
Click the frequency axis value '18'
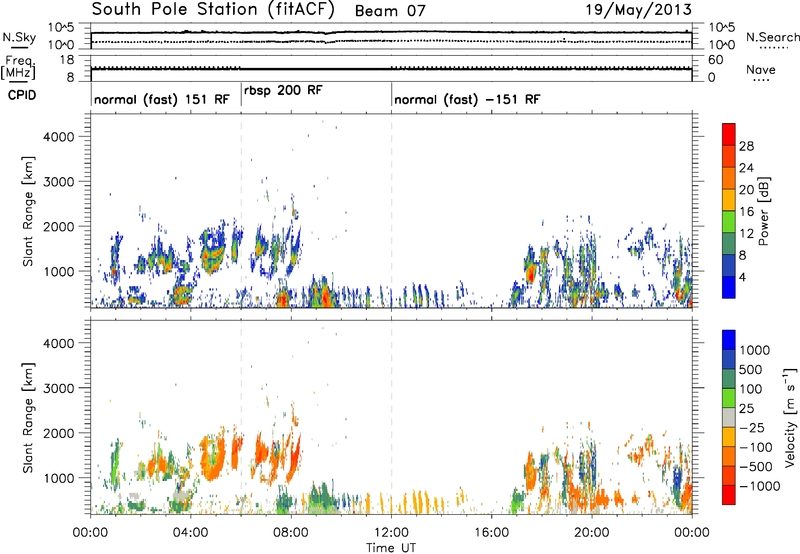[67, 60]
